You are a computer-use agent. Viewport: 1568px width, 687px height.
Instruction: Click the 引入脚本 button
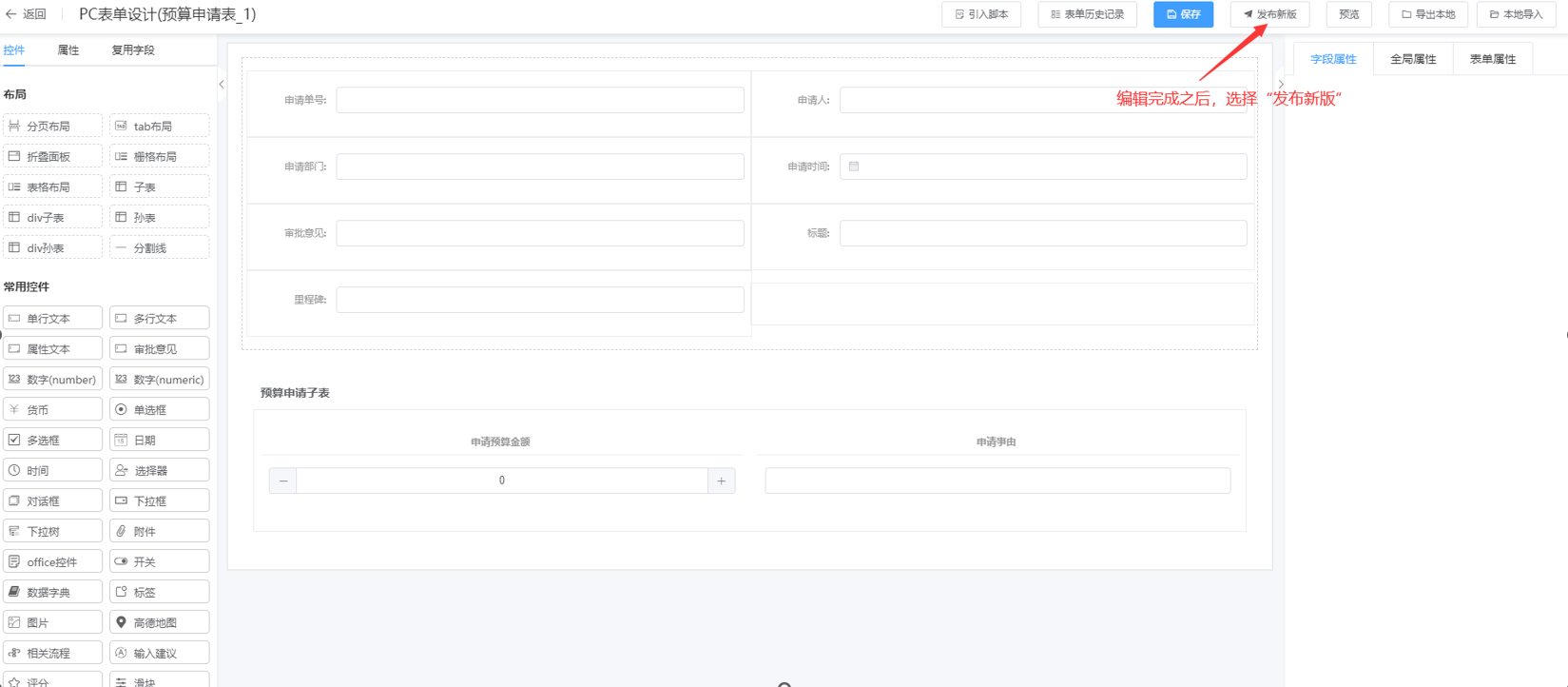click(x=981, y=14)
